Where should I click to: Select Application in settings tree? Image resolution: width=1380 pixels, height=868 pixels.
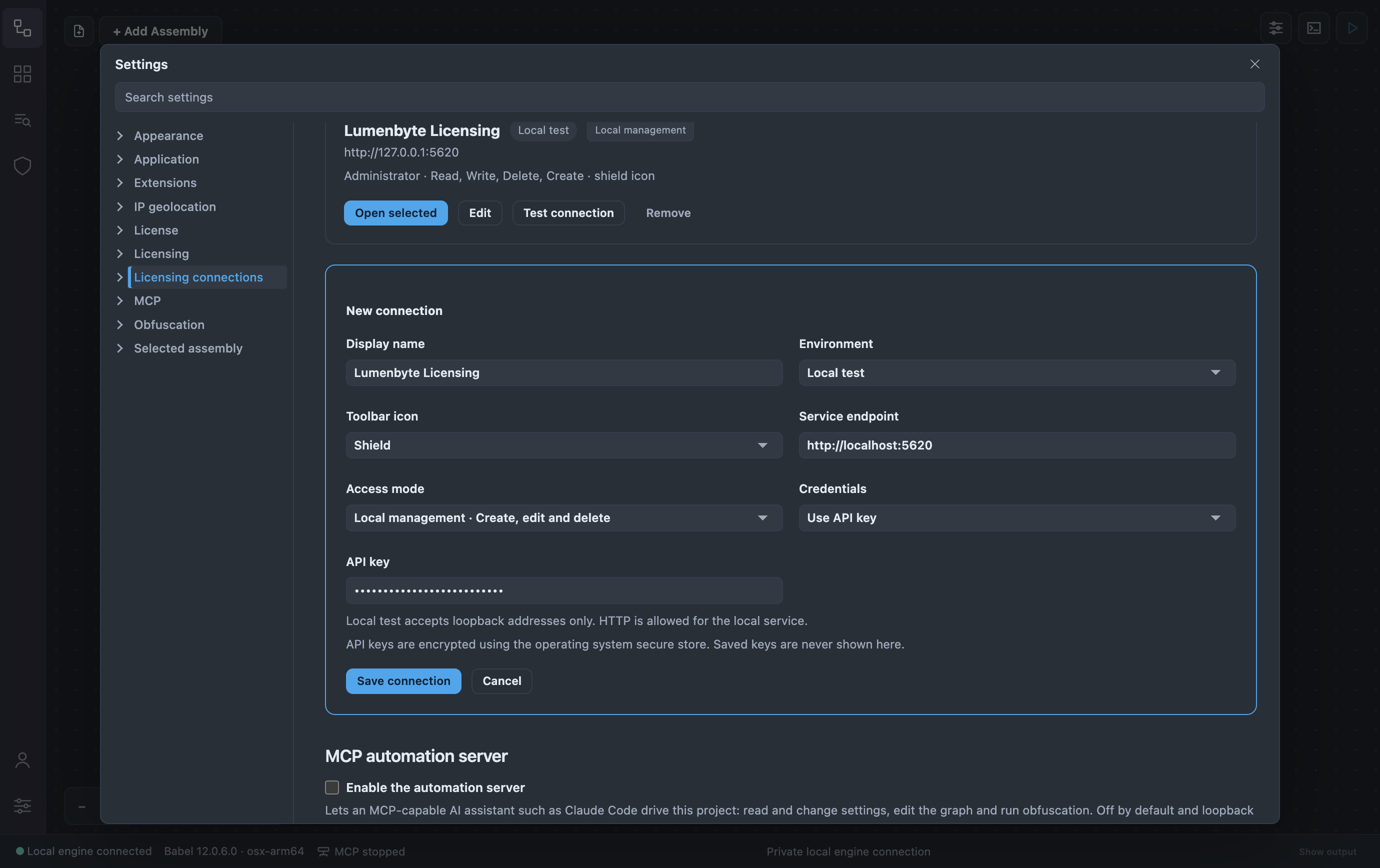(x=166, y=159)
